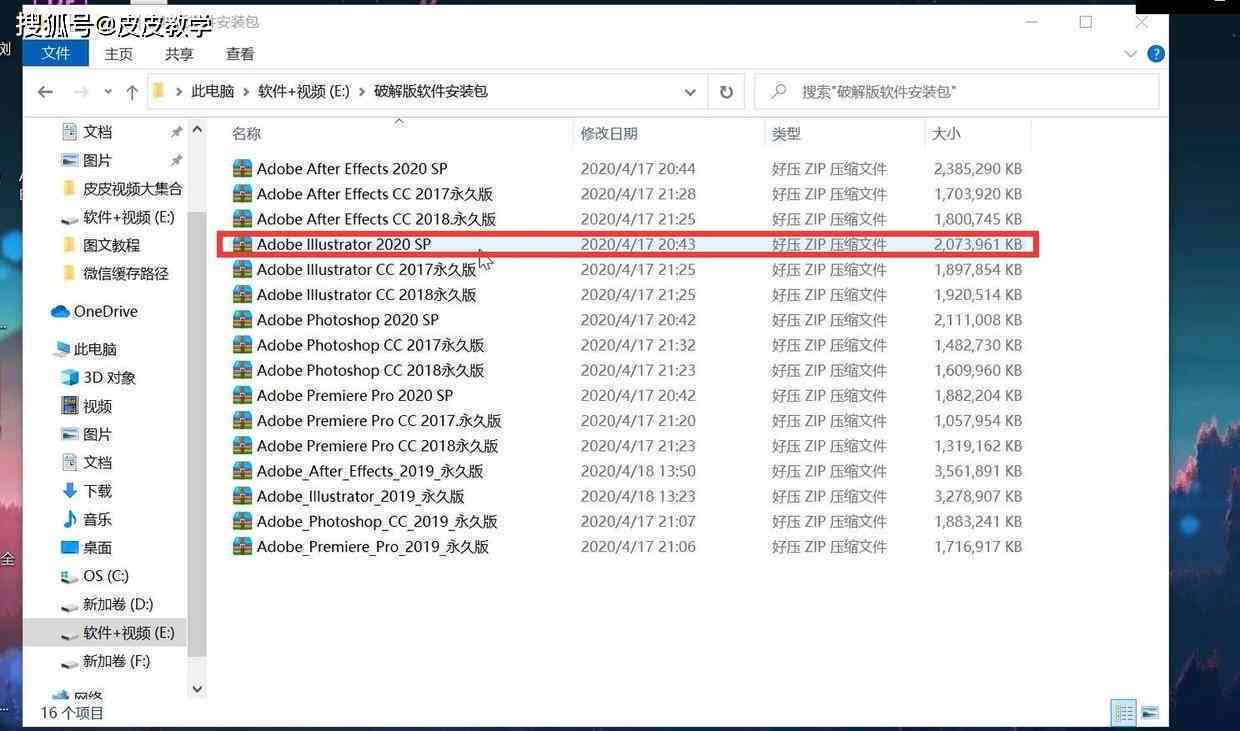Viewport: 1240px width, 731px height.
Task: Select Adobe After Effects CC 2017永久版 zip icon
Action: coord(242,194)
